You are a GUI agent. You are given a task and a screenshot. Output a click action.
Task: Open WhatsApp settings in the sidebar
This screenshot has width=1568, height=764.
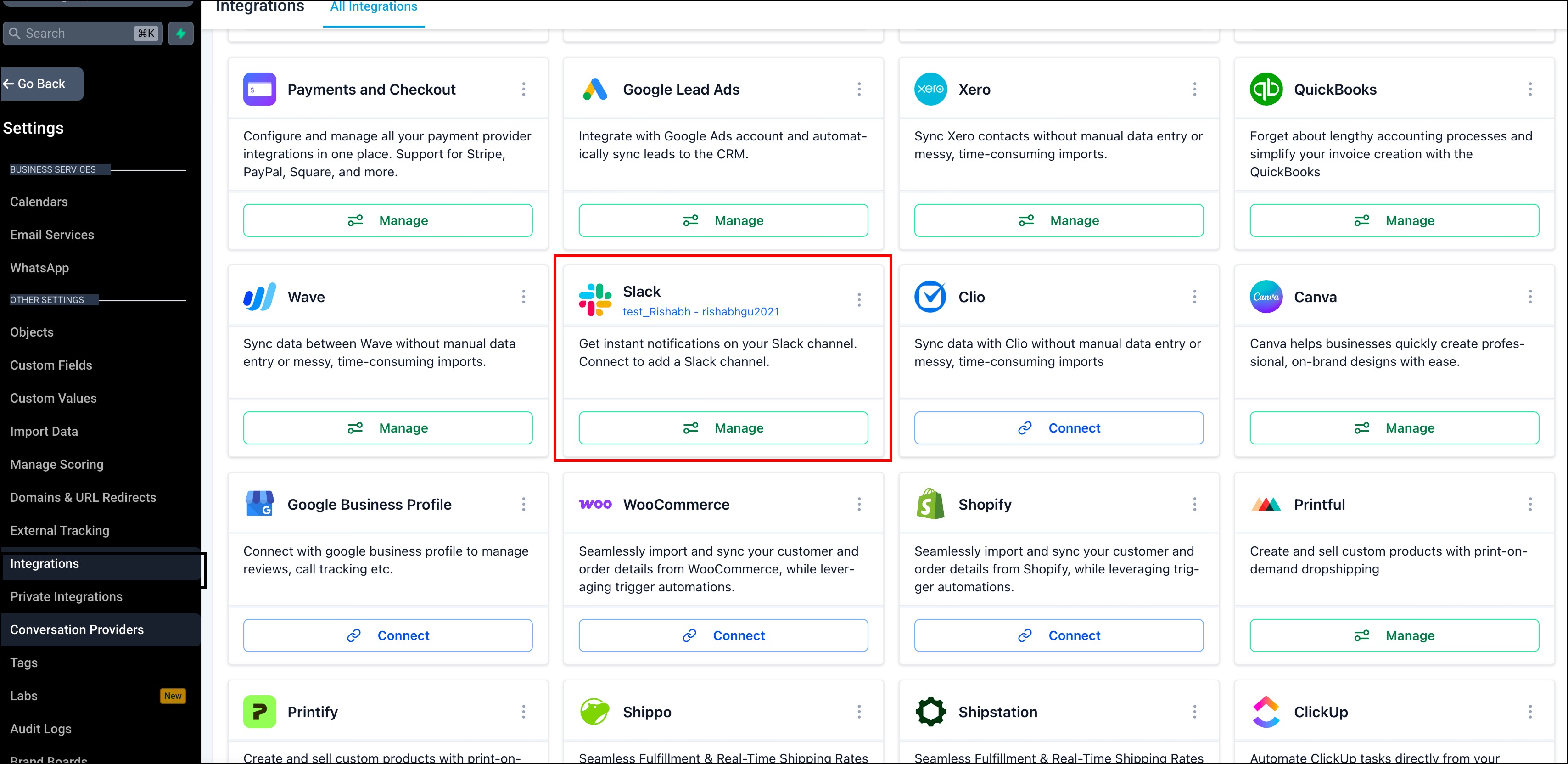tap(39, 268)
